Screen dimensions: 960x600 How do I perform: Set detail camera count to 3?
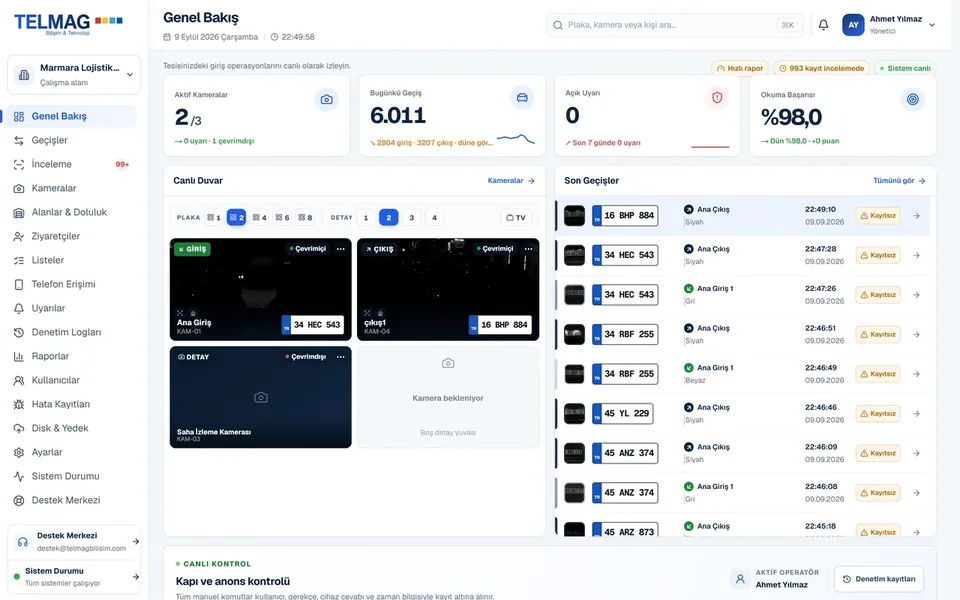pyautogui.click(x=411, y=217)
